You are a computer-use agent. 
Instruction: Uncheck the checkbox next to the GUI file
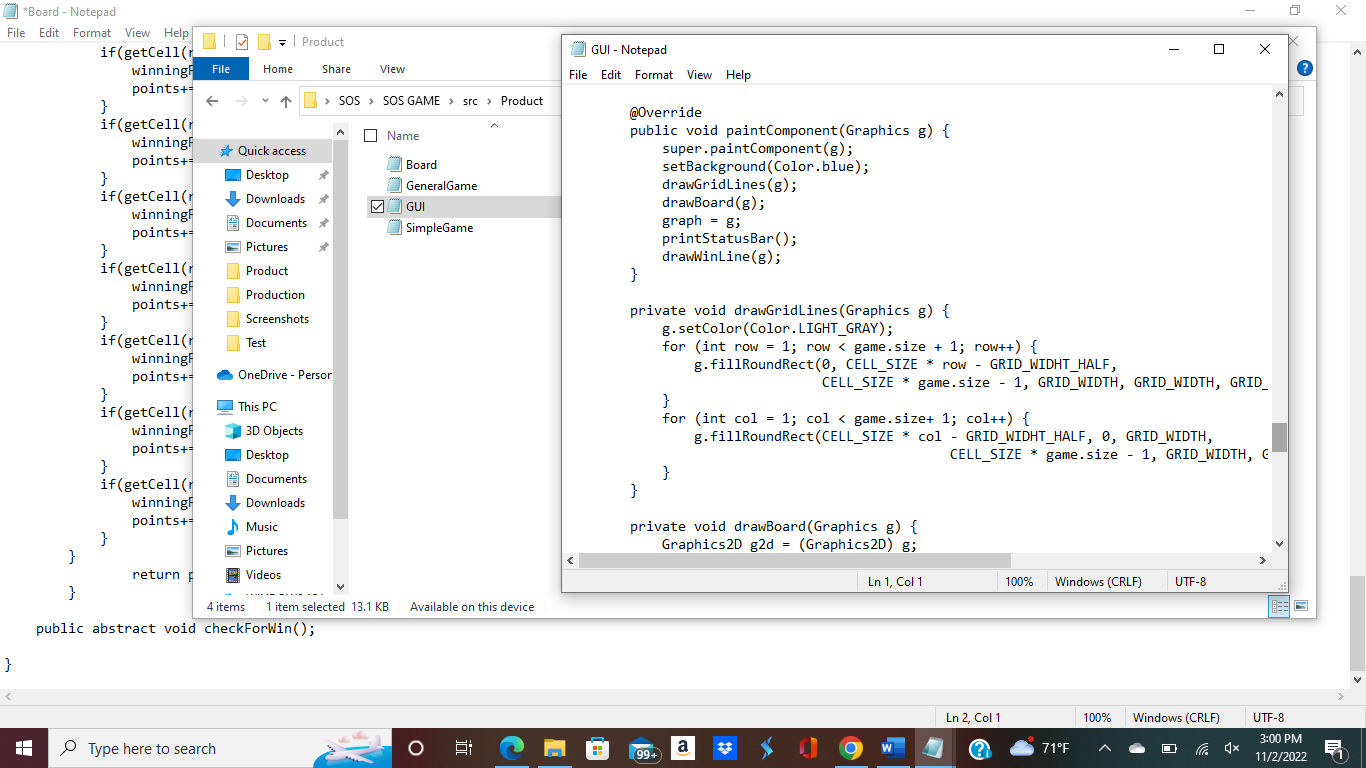click(377, 206)
